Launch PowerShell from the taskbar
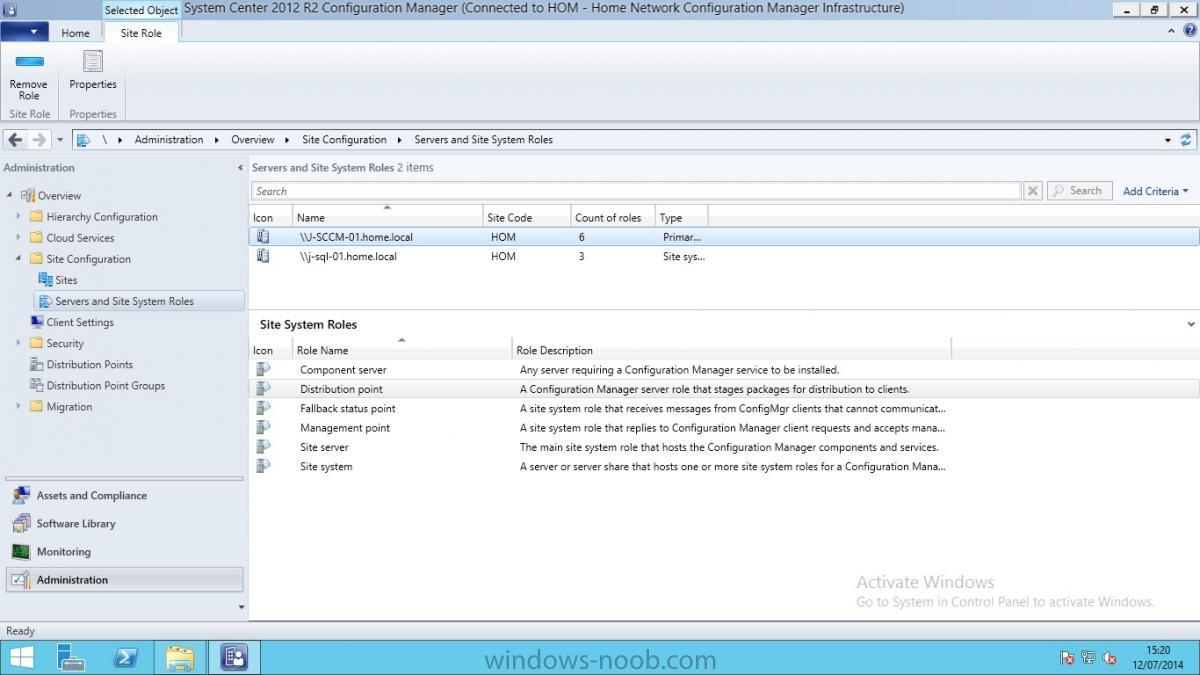This screenshot has height=675, width=1200. [x=126, y=657]
